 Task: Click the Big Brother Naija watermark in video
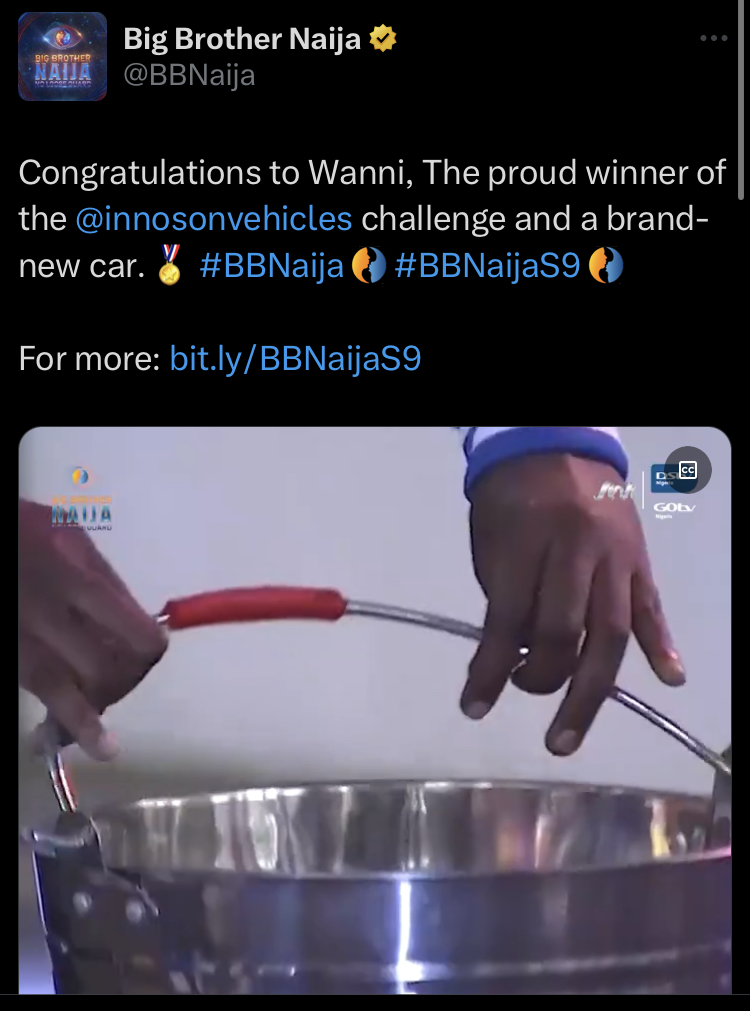[81, 499]
